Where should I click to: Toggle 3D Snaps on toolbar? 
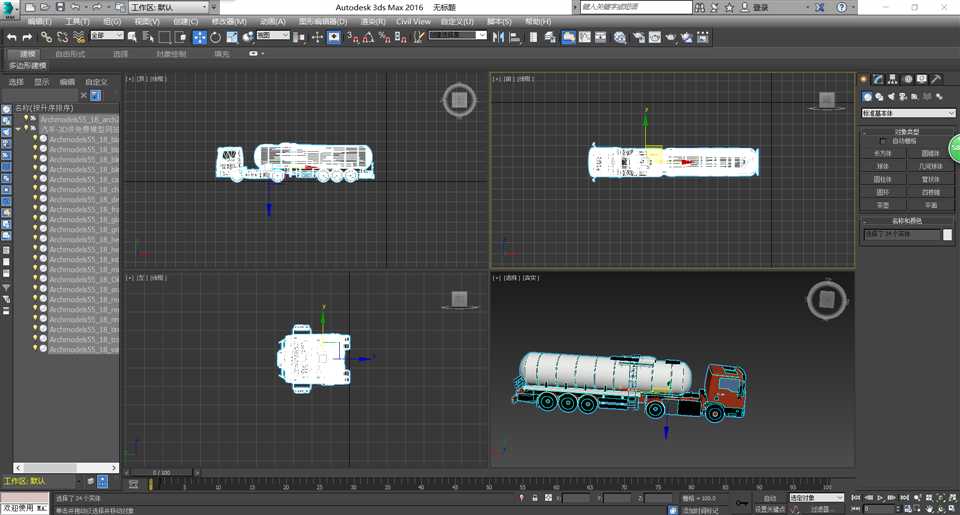tap(353, 37)
